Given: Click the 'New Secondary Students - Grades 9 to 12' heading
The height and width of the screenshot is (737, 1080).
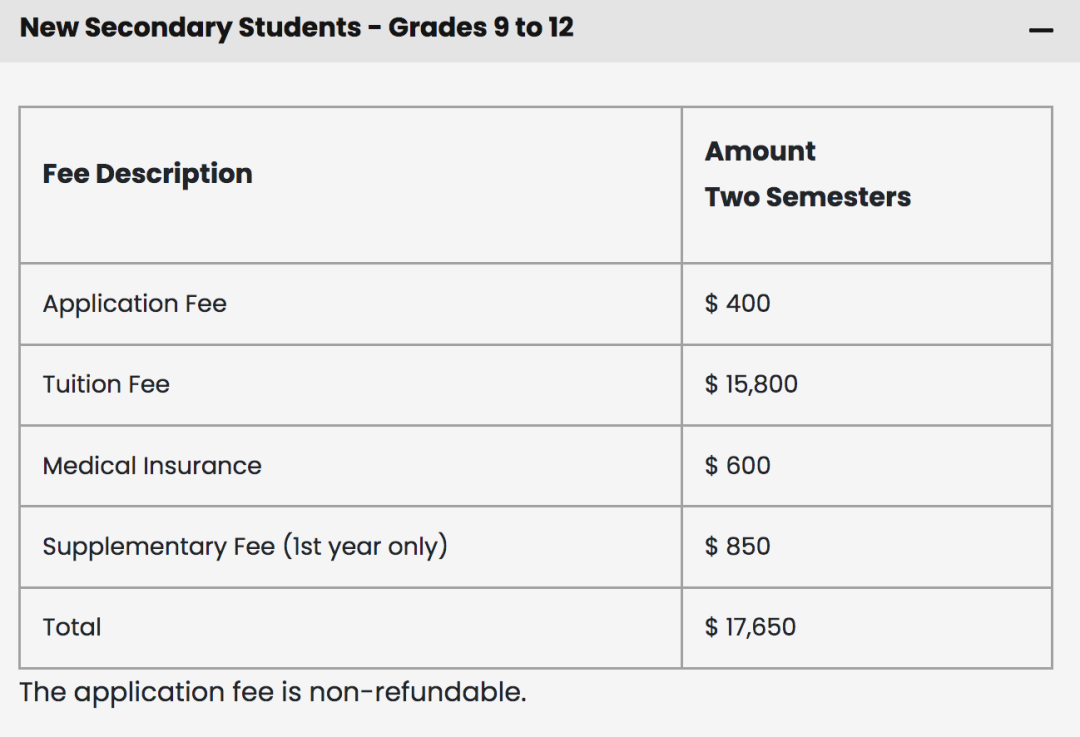Looking at the screenshot, I should (296, 27).
